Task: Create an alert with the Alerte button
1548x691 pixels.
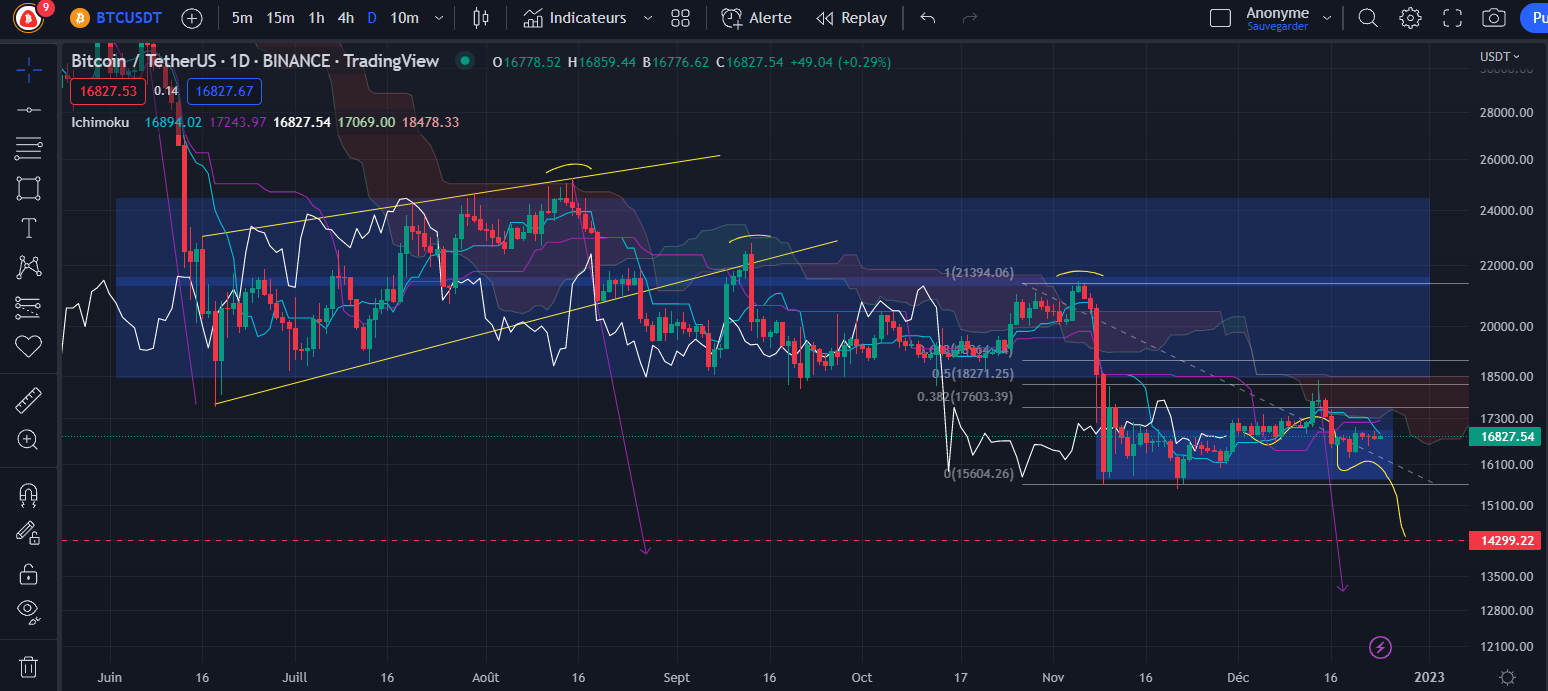Action: [756, 17]
